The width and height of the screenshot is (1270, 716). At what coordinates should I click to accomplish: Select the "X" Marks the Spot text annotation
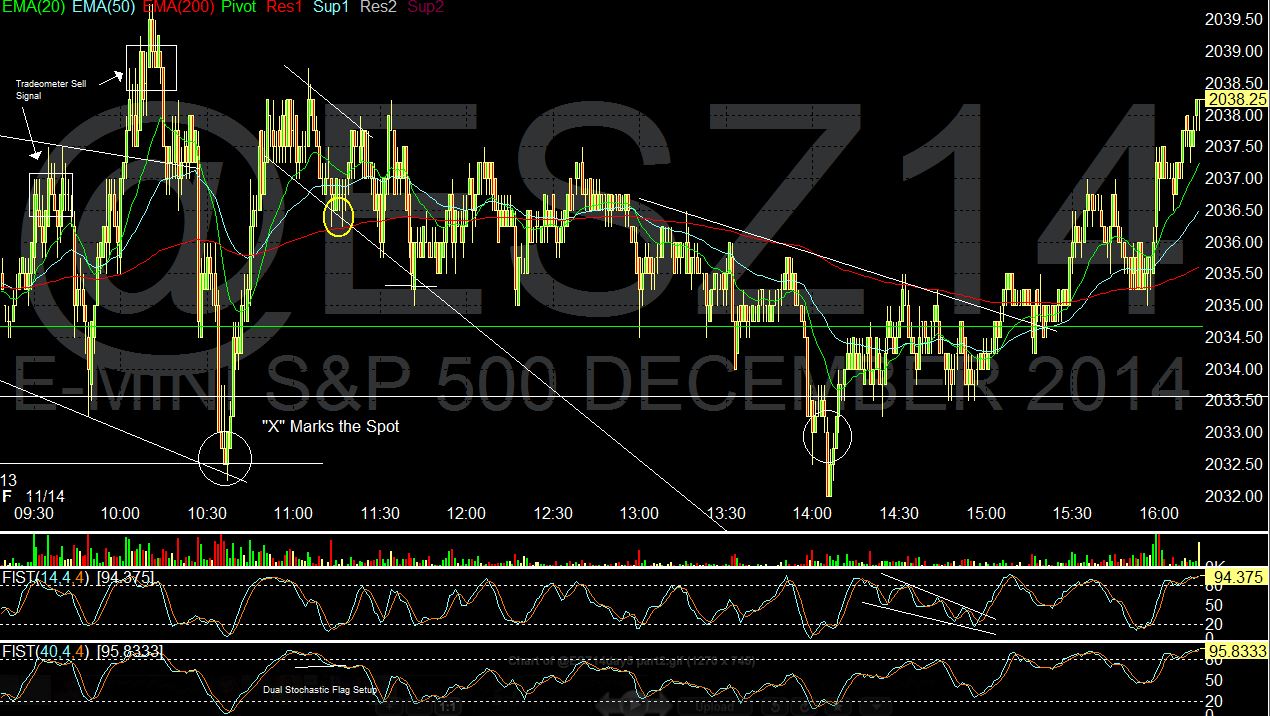click(330, 427)
